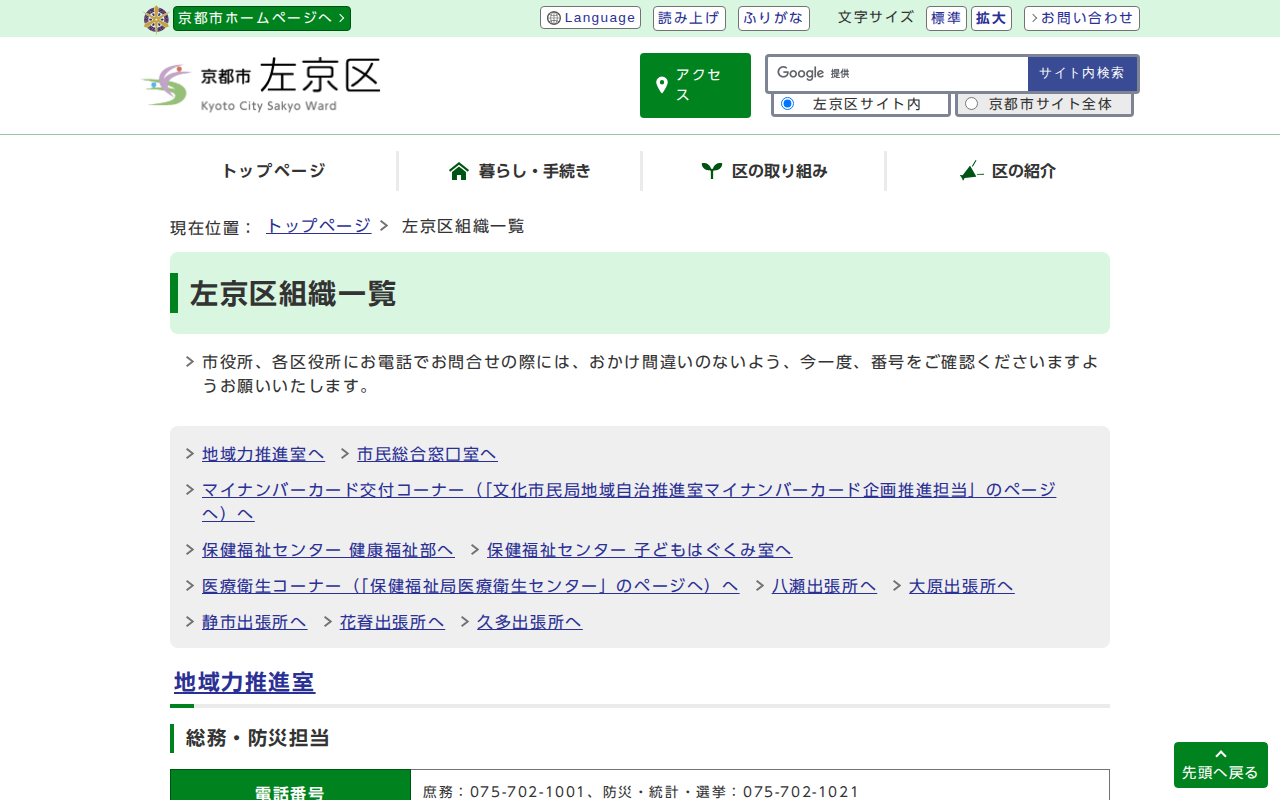
Task: Click トップページ breadcrumb link
Action: click(318, 226)
